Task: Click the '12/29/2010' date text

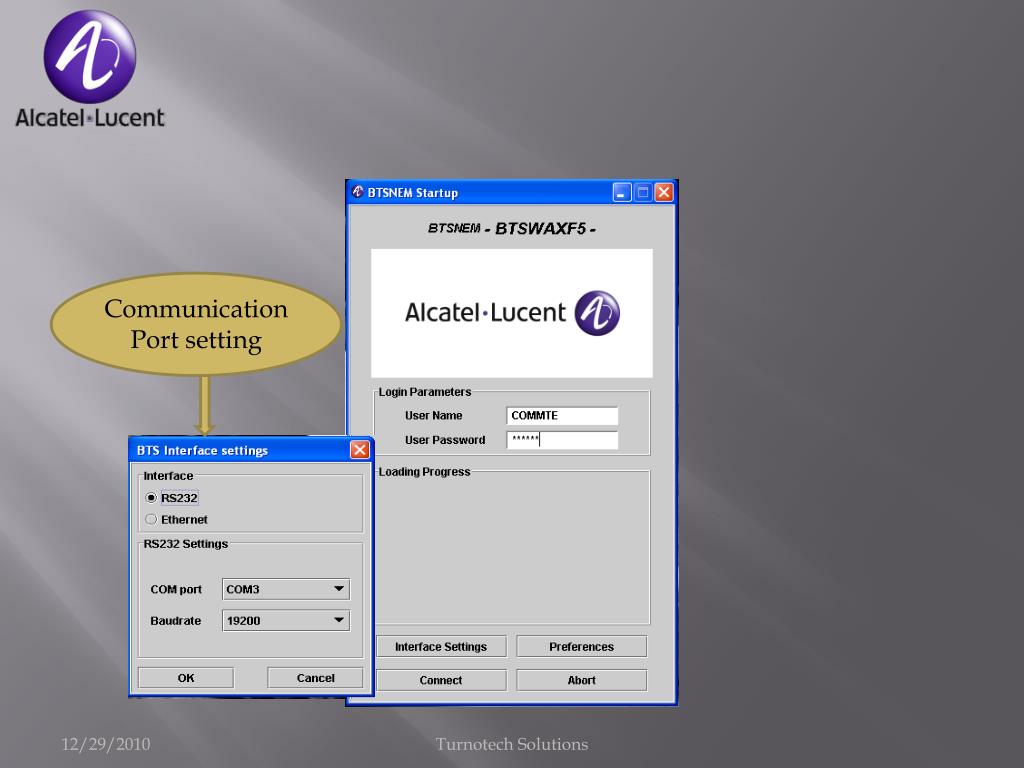Action: 106,744
